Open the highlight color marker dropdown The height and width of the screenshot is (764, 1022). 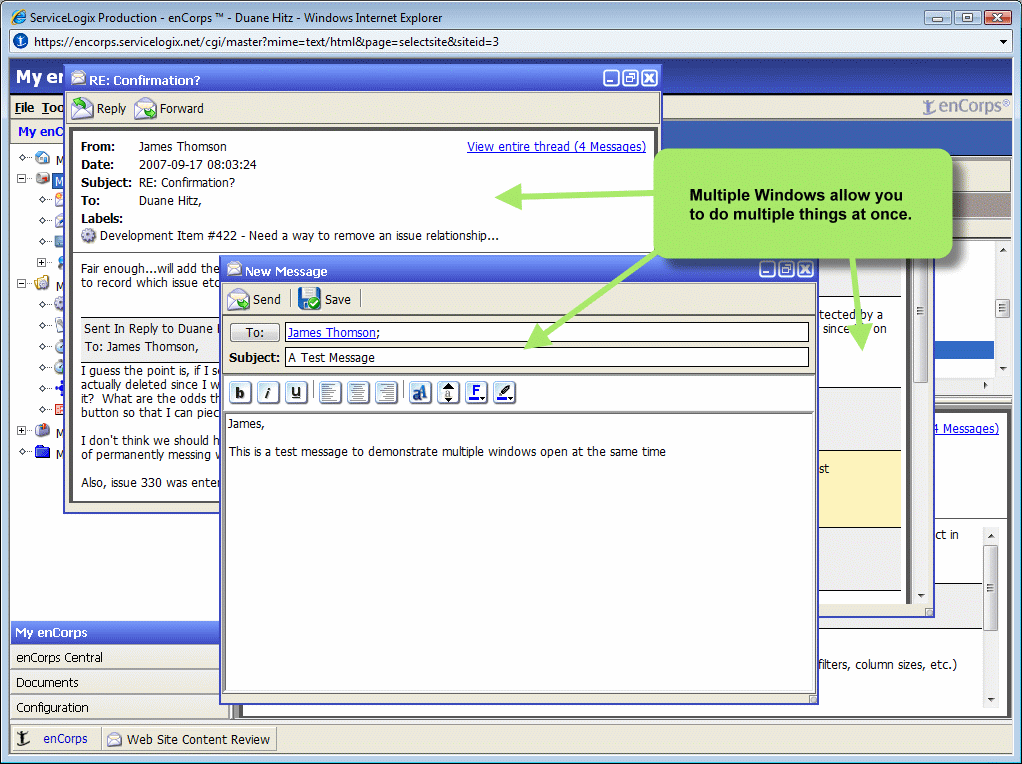[x=504, y=392]
